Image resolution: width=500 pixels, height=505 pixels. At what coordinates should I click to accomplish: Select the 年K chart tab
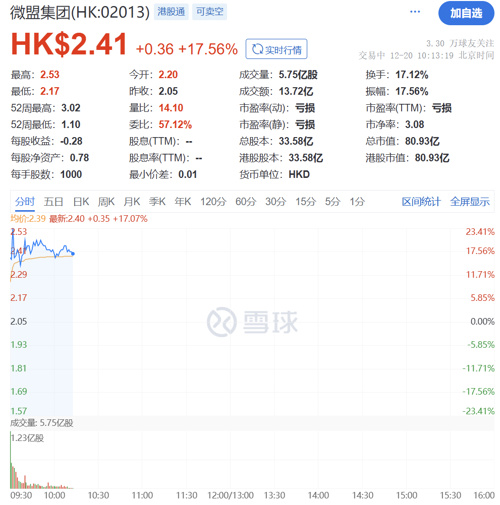[x=183, y=202]
